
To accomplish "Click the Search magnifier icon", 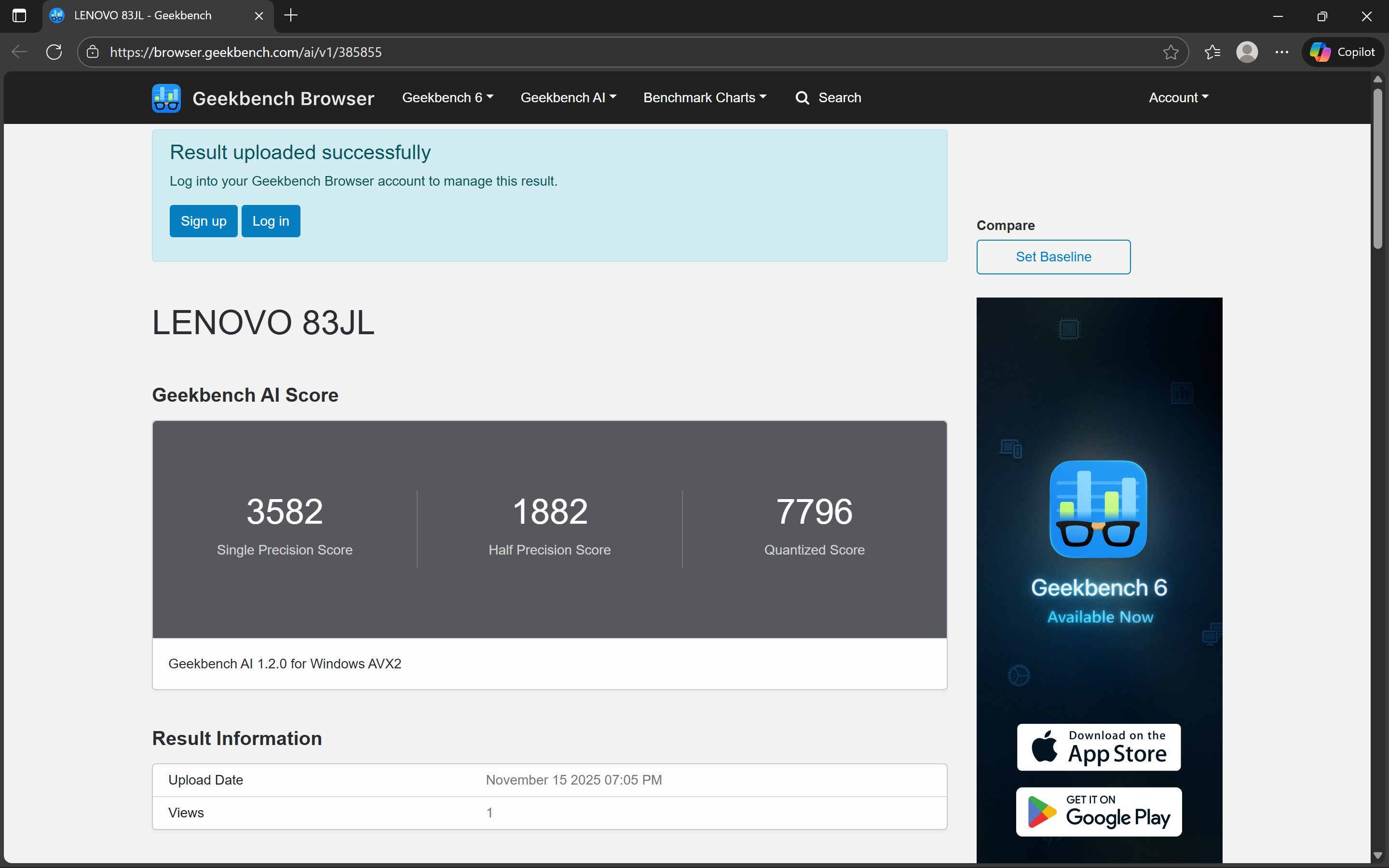I will point(802,97).
